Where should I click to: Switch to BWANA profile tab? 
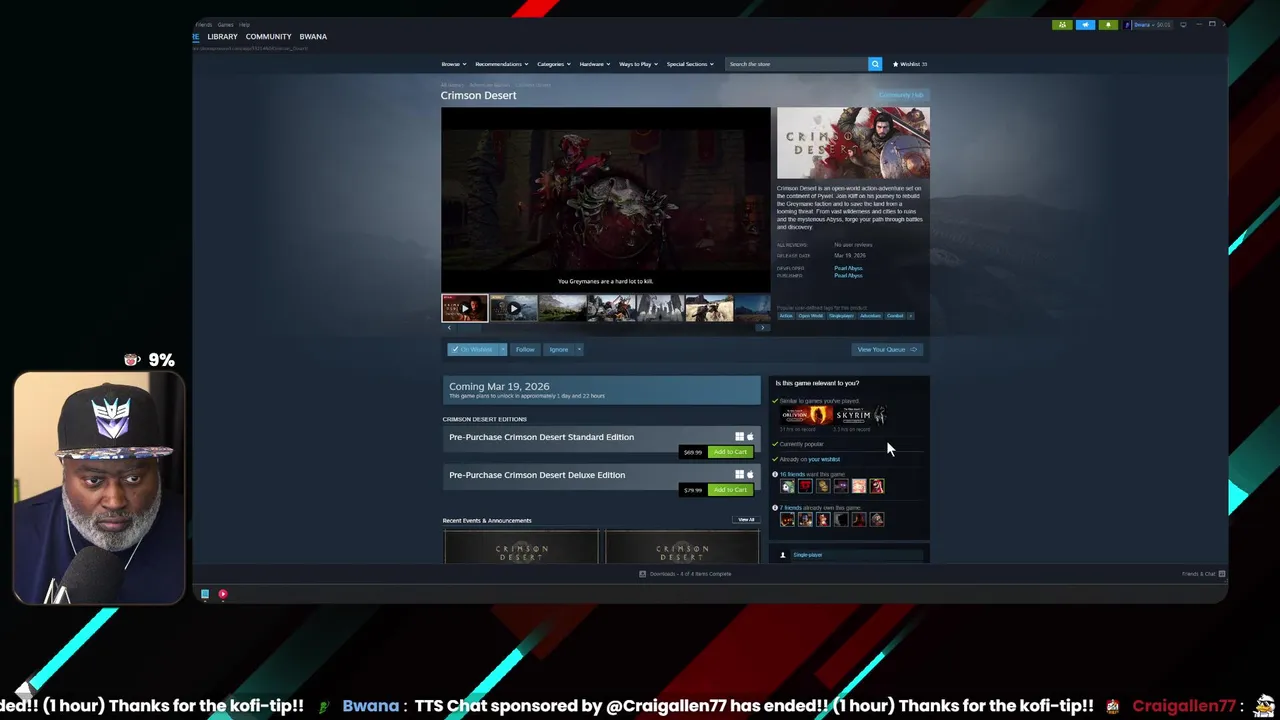point(313,37)
